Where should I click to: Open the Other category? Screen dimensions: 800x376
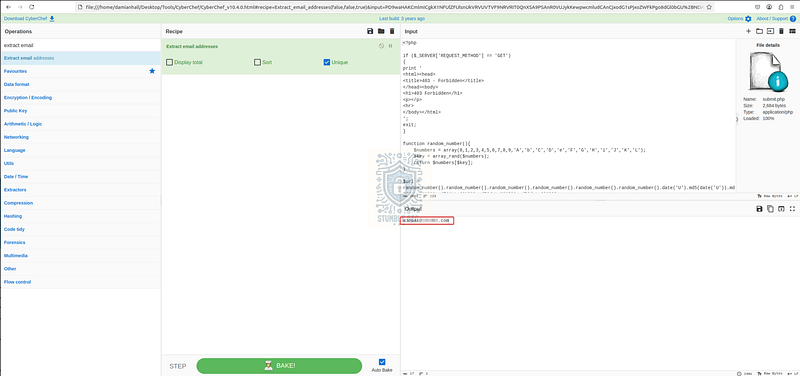[x=80, y=269]
